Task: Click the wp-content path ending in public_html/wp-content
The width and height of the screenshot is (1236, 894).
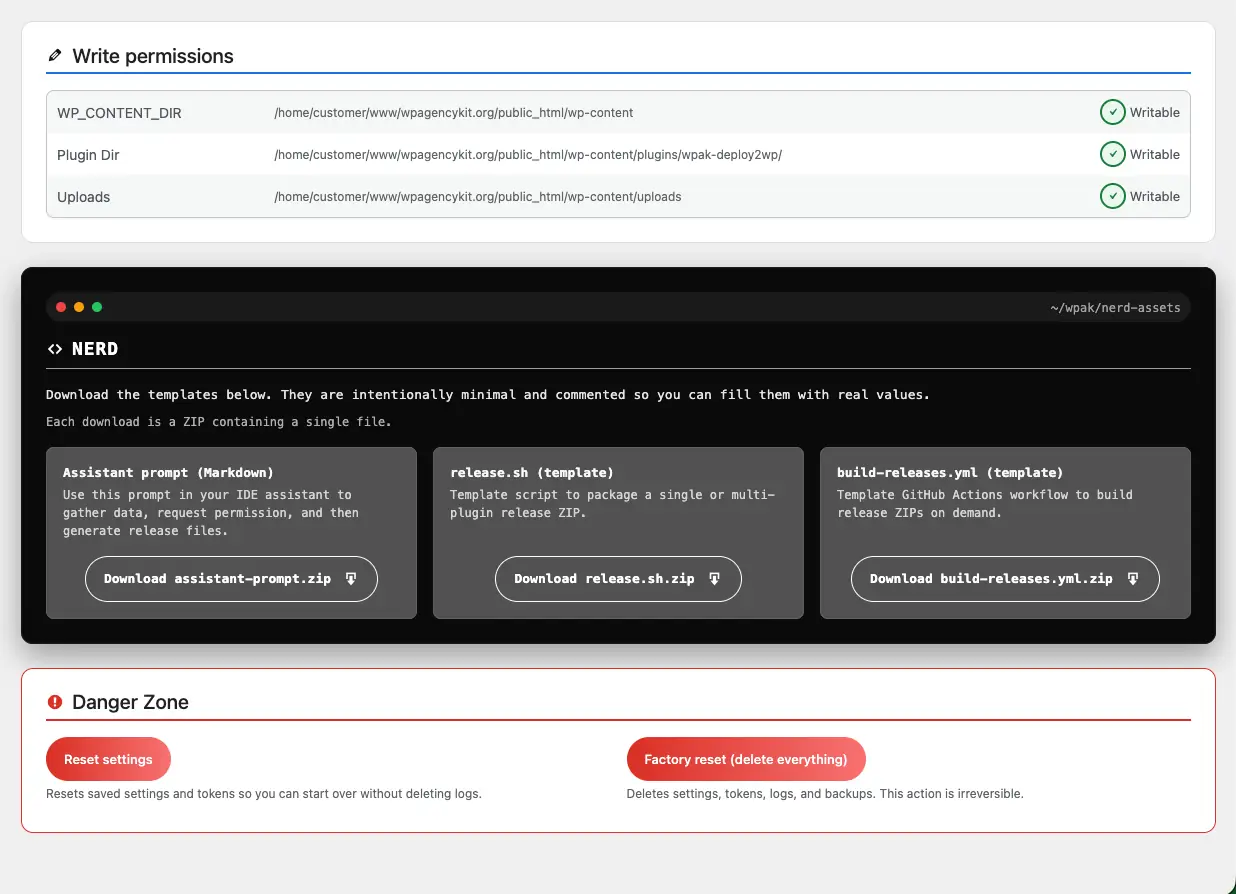Action: click(x=454, y=113)
